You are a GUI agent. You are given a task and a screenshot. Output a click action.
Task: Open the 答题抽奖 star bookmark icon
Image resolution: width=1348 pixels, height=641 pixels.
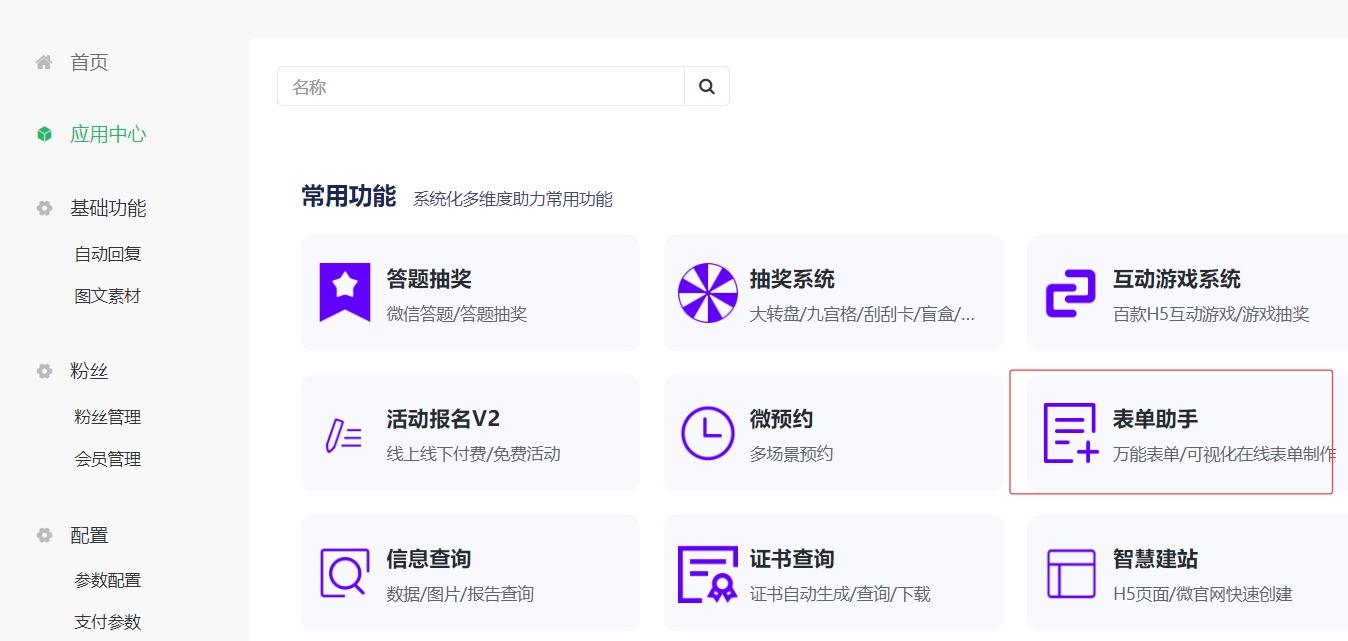(x=345, y=292)
